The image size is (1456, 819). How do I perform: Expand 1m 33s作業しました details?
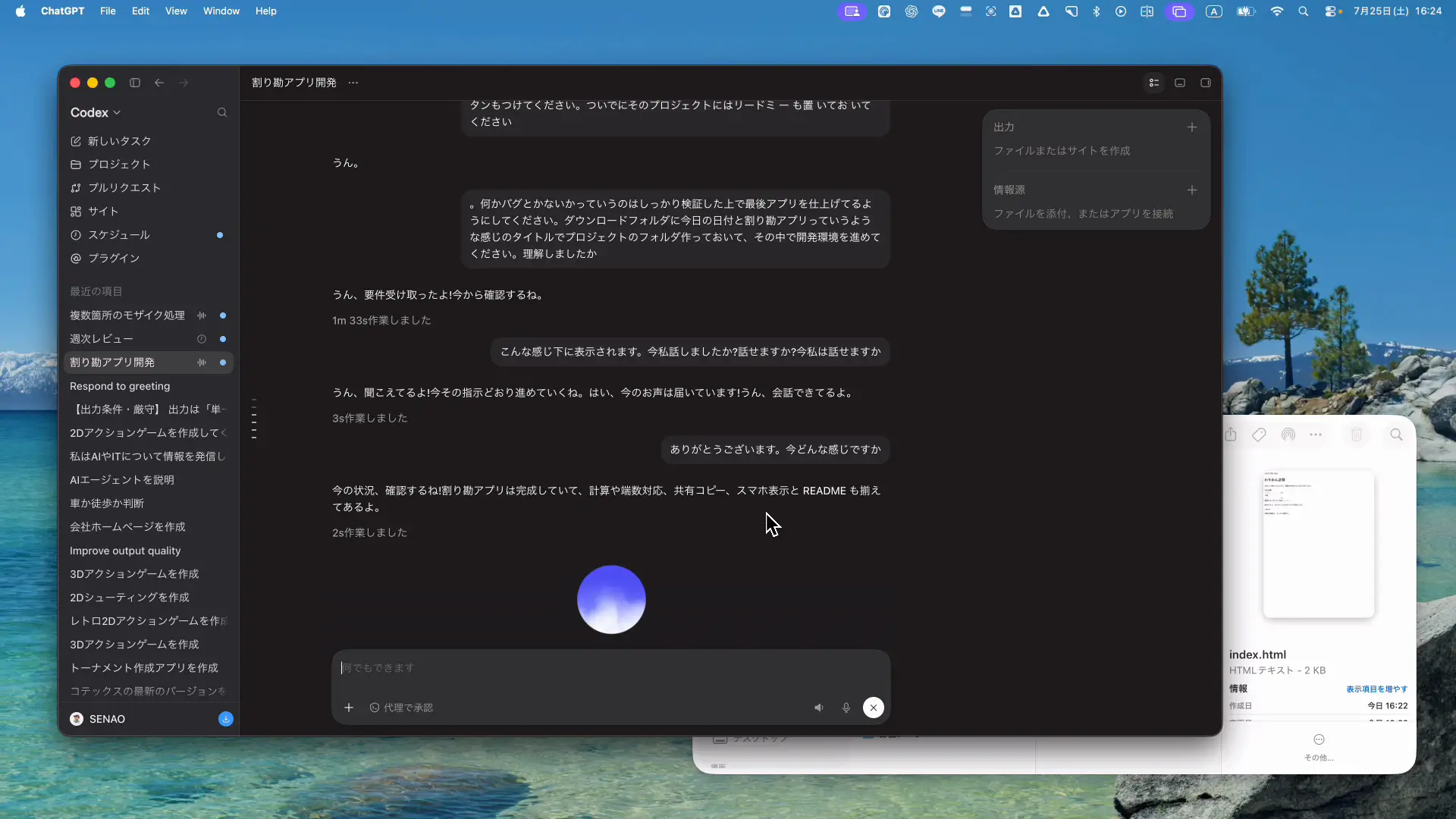click(x=381, y=321)
